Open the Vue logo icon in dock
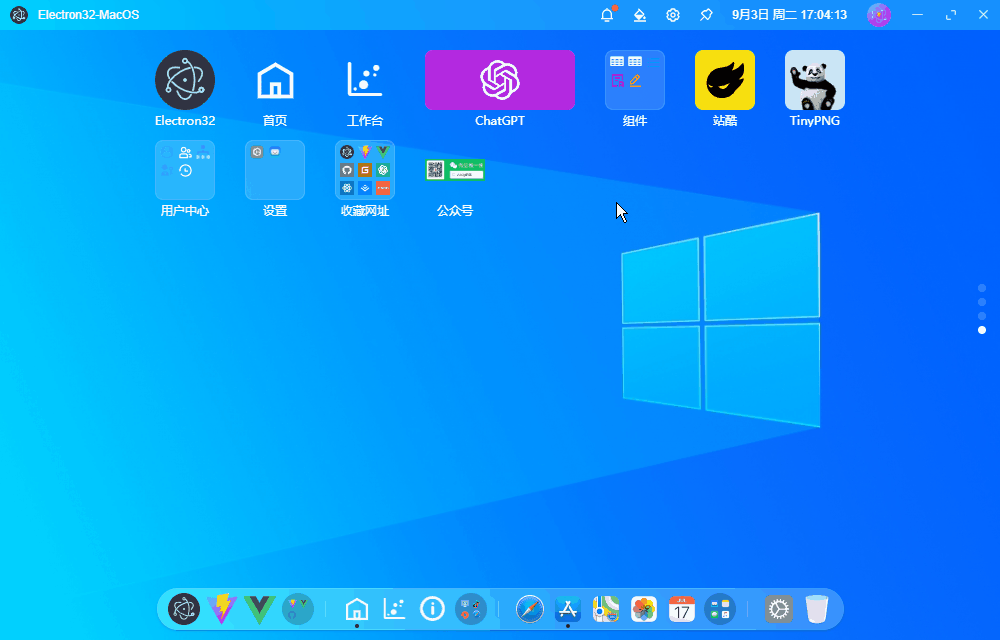1000x640 pixels. pos(260,609)
